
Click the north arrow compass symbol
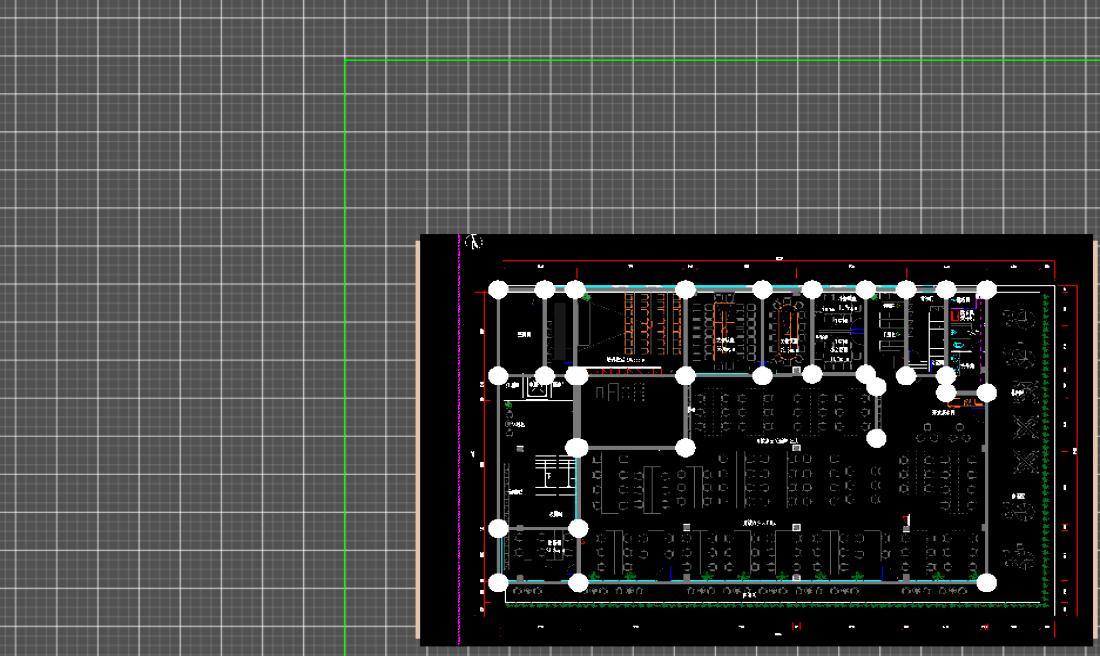(x=474, y=242)
